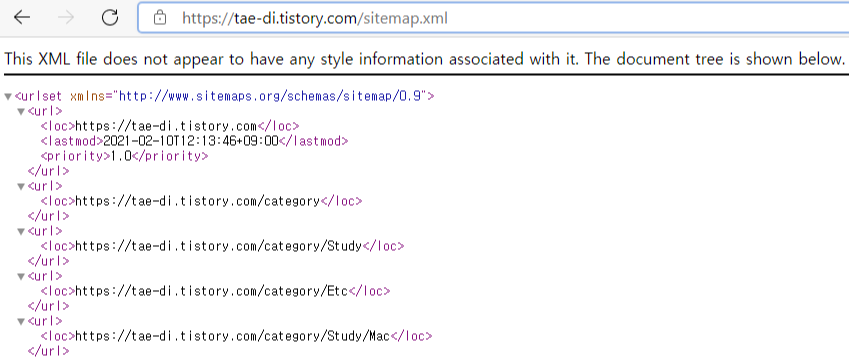Select loc ending in category/Etc

click(212, 291)
